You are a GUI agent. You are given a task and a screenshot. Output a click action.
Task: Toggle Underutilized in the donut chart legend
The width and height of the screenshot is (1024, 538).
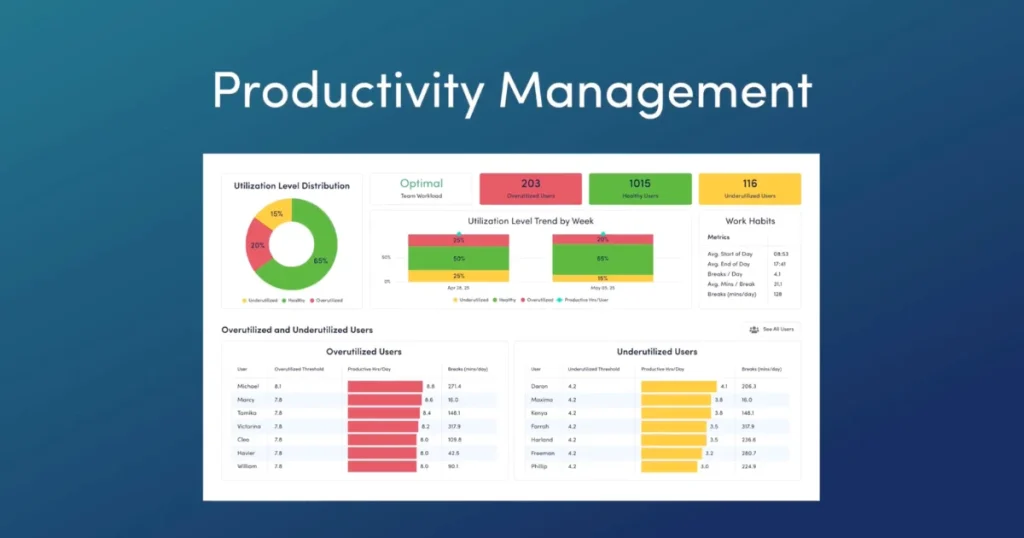coord(259,300)
